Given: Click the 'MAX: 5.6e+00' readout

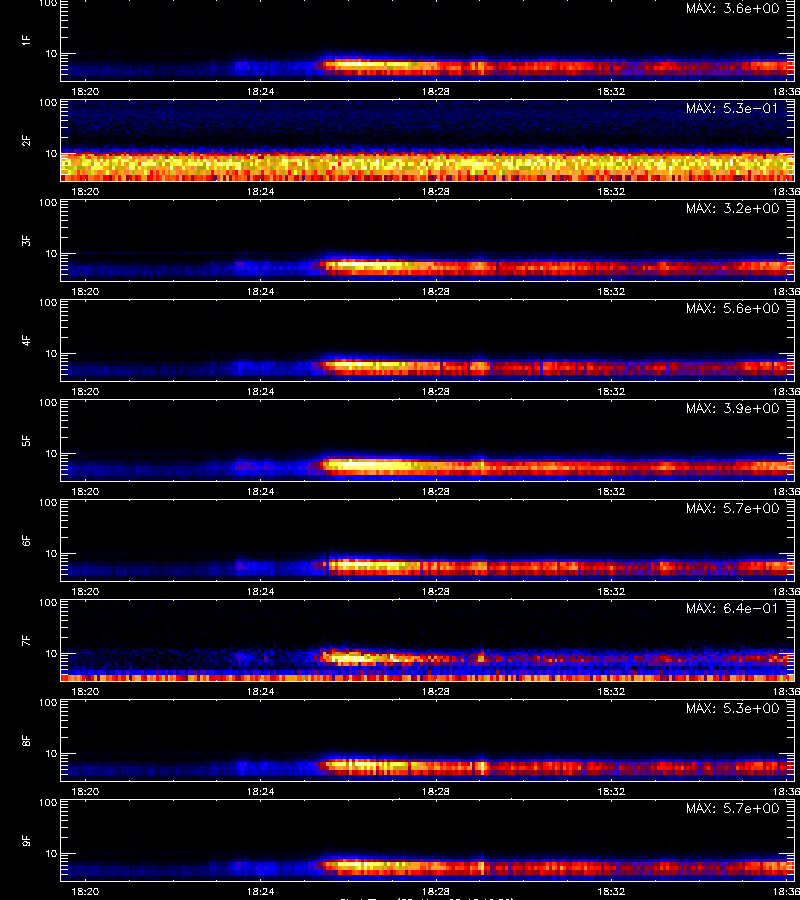Looking at the screenshot, I should pos(733,308).
